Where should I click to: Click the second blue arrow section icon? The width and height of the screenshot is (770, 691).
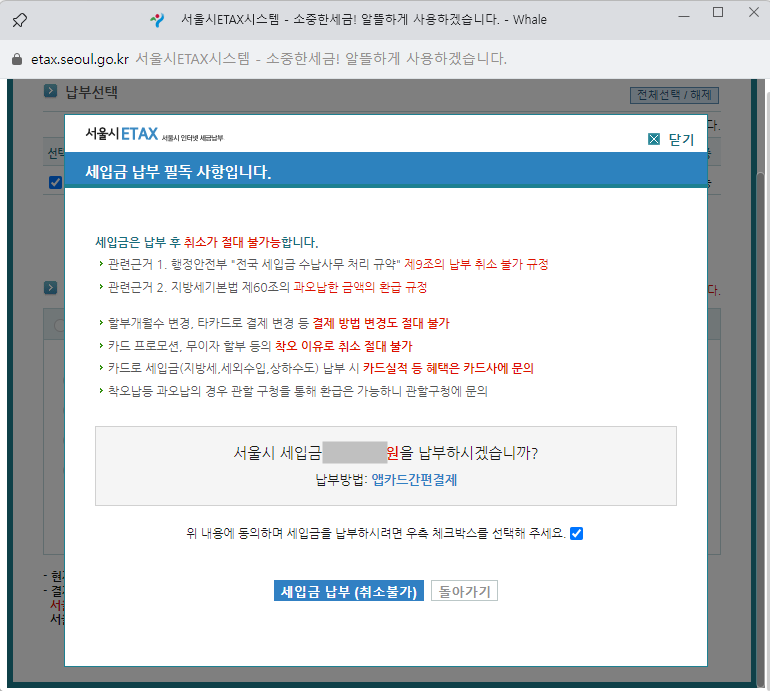tap(50, 287)
